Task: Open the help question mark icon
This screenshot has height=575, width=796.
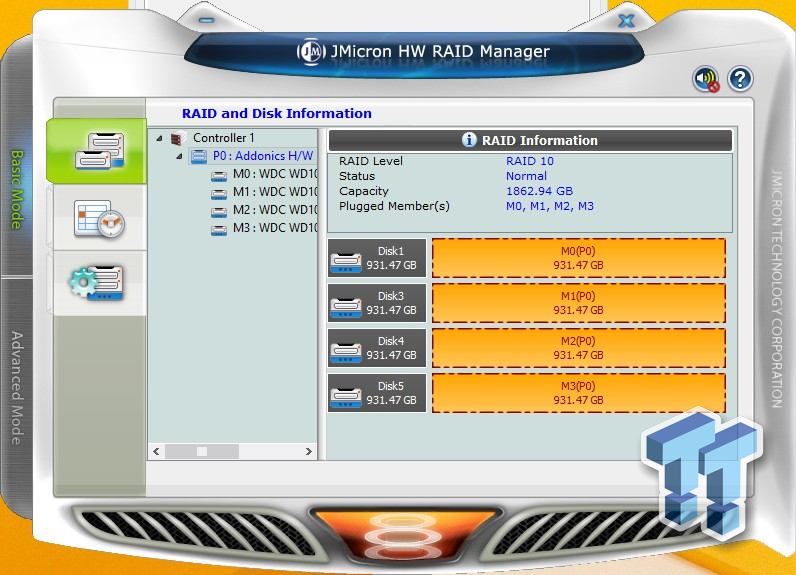Action: point(740,79)
